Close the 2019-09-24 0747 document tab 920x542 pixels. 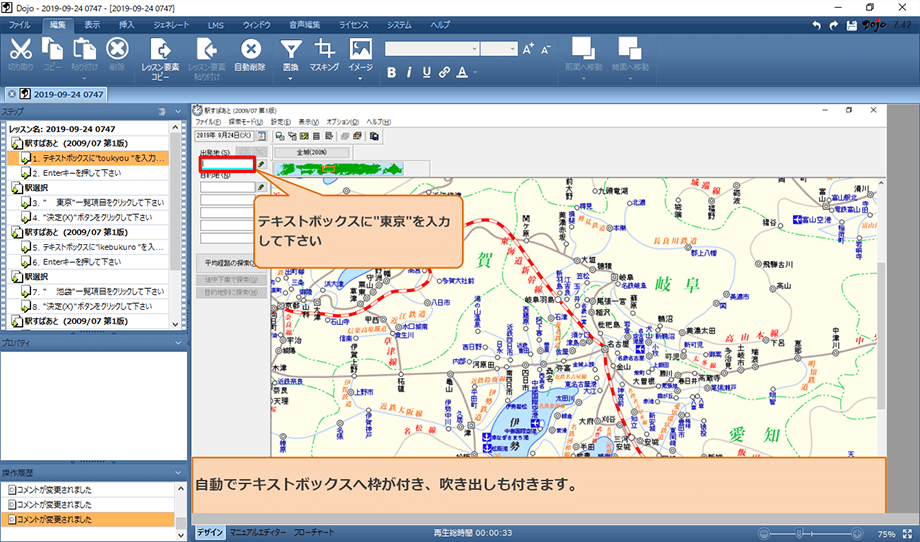[12, 93]
